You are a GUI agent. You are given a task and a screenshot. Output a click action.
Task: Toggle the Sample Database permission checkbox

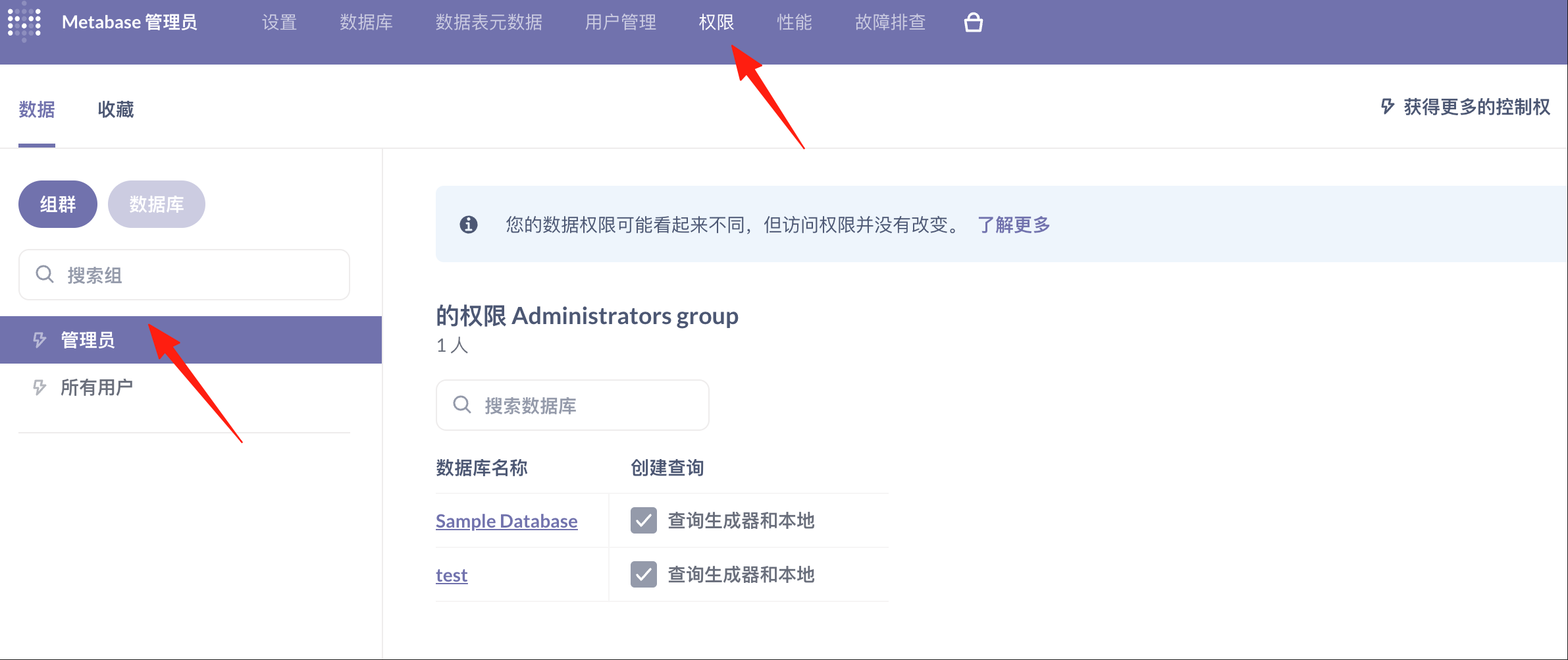(643, 520)
